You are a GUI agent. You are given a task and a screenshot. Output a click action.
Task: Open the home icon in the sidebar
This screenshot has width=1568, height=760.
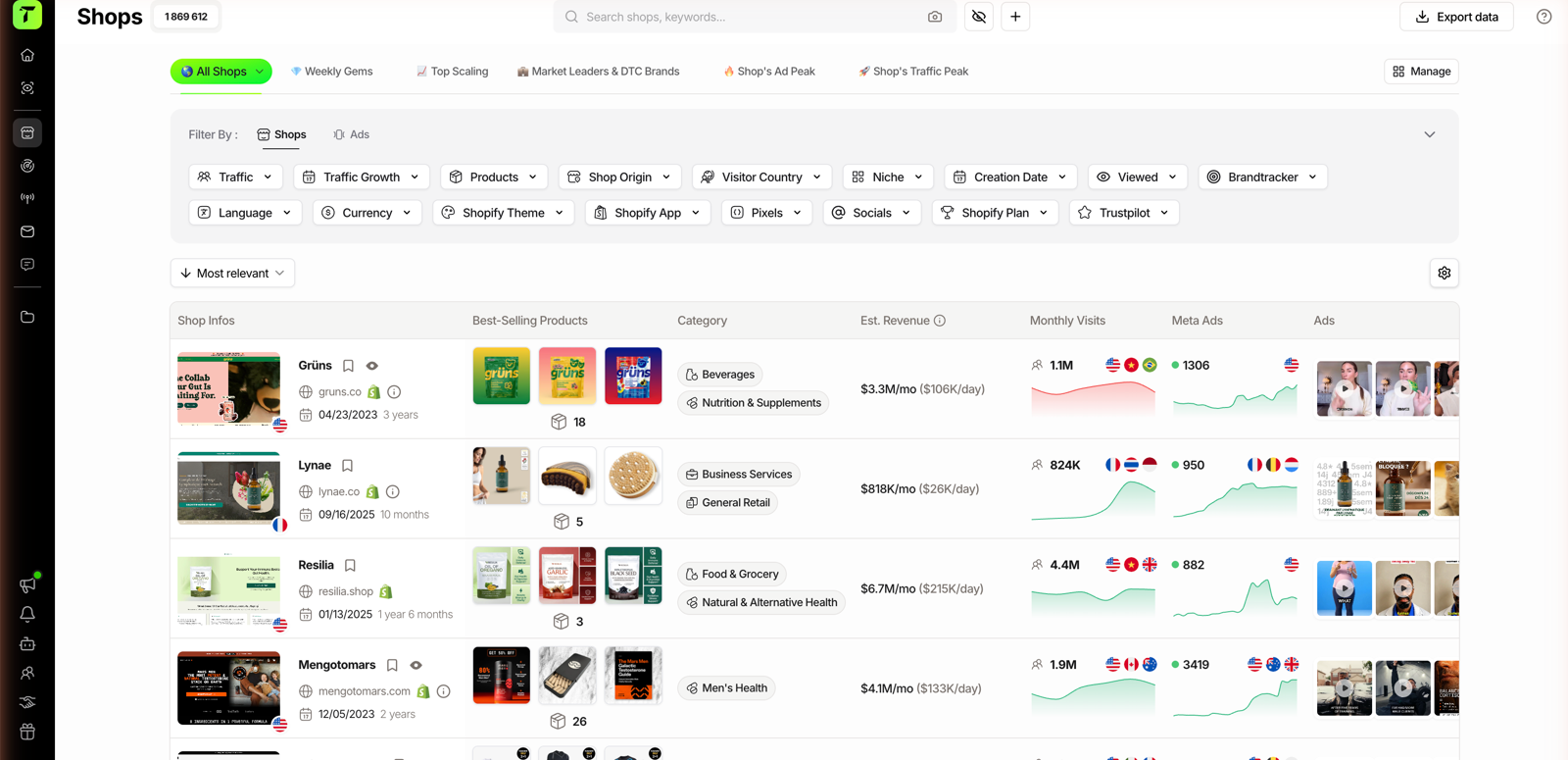click(x=27, y=55)
